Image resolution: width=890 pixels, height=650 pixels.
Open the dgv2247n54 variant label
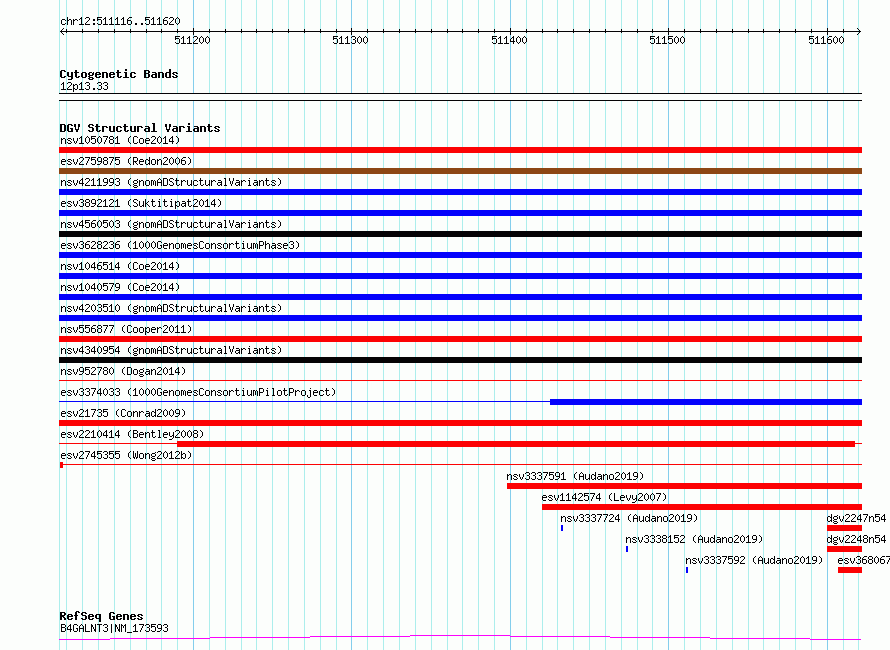click(x=856, y=518)
